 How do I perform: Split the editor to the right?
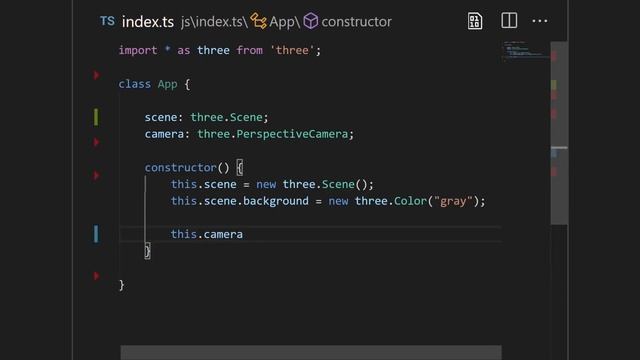(x=509, y=20)
